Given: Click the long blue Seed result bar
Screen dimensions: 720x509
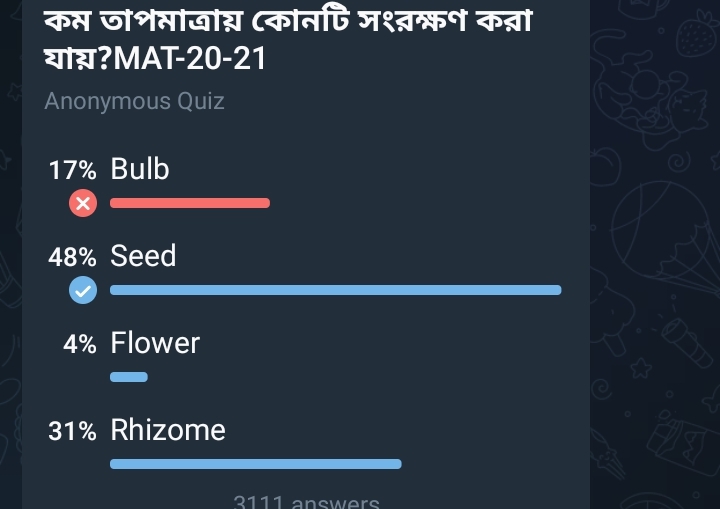Looking at the screenshot, I should (335, 290).
